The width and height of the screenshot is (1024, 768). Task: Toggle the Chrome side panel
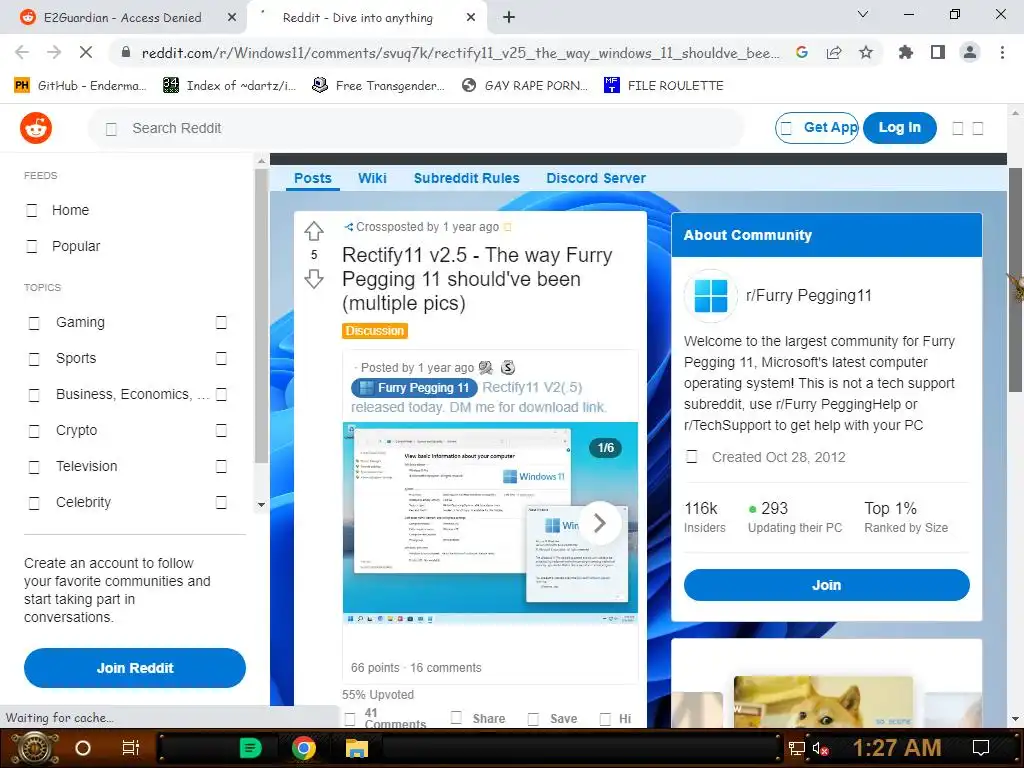coord(938,52)
